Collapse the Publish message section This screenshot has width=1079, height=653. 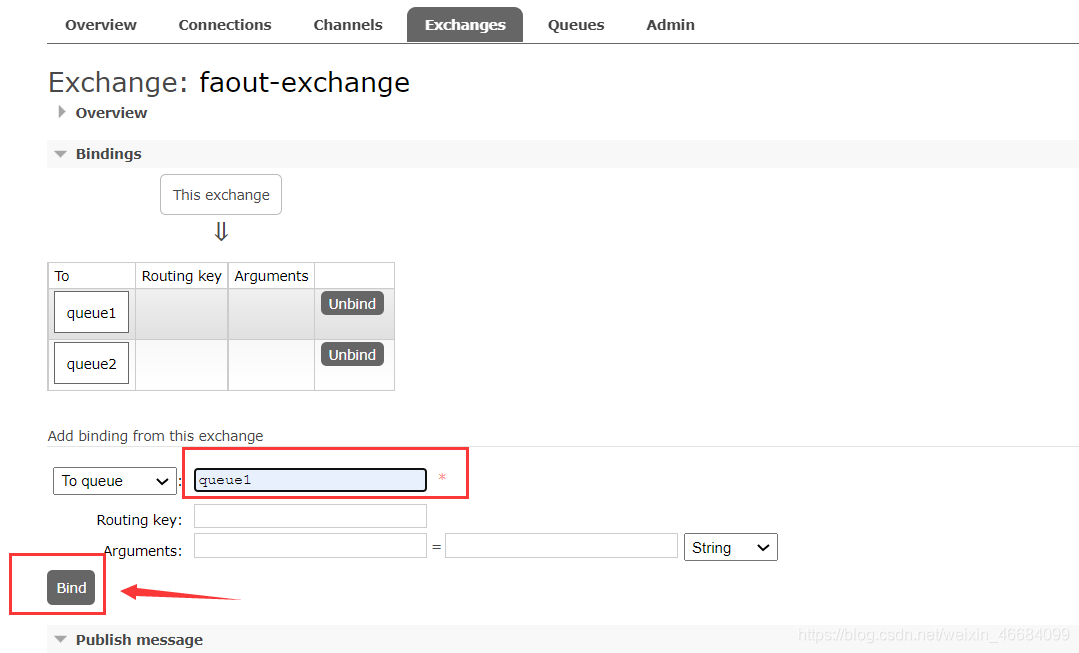(138, 640)
